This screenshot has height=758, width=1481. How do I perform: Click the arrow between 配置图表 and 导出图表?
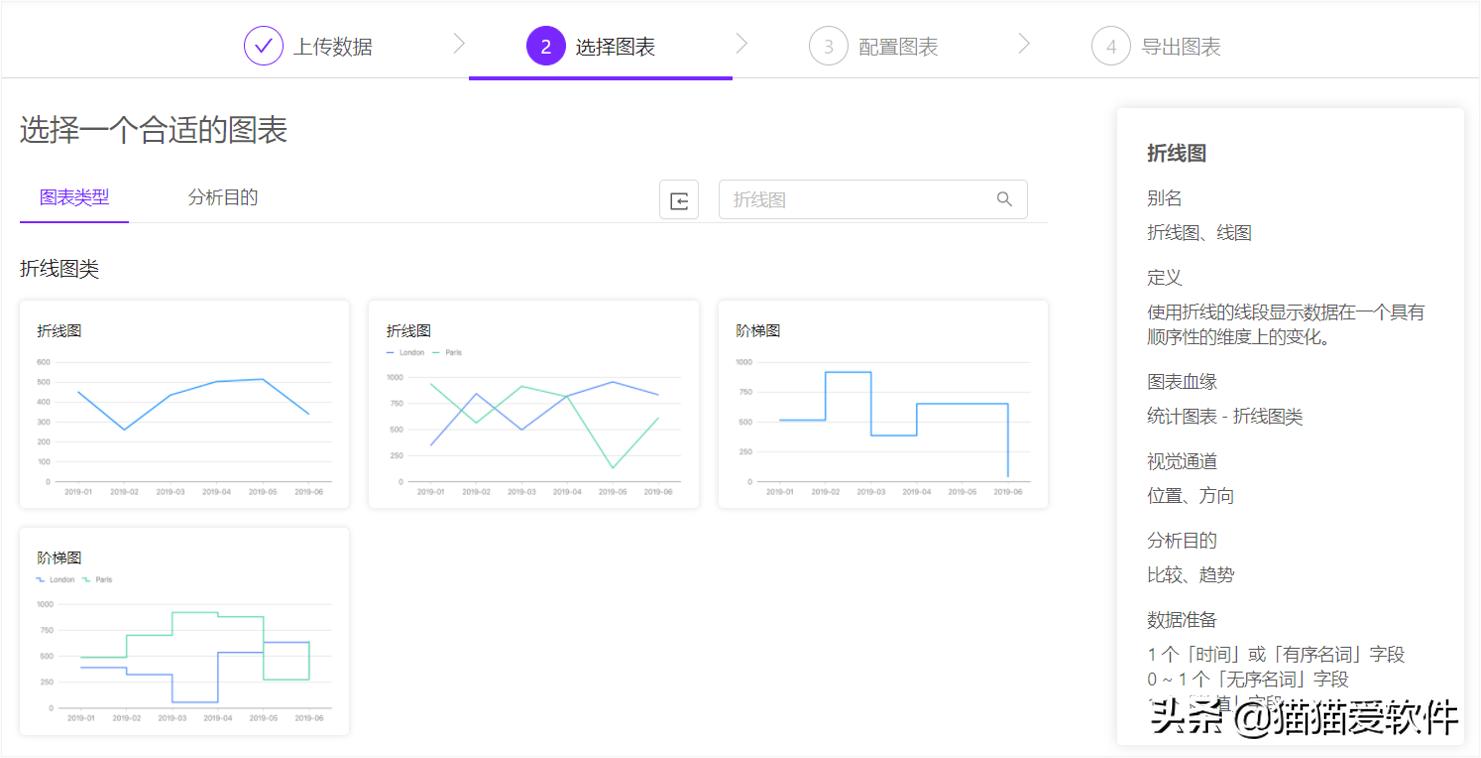[x=1024, y=44]
